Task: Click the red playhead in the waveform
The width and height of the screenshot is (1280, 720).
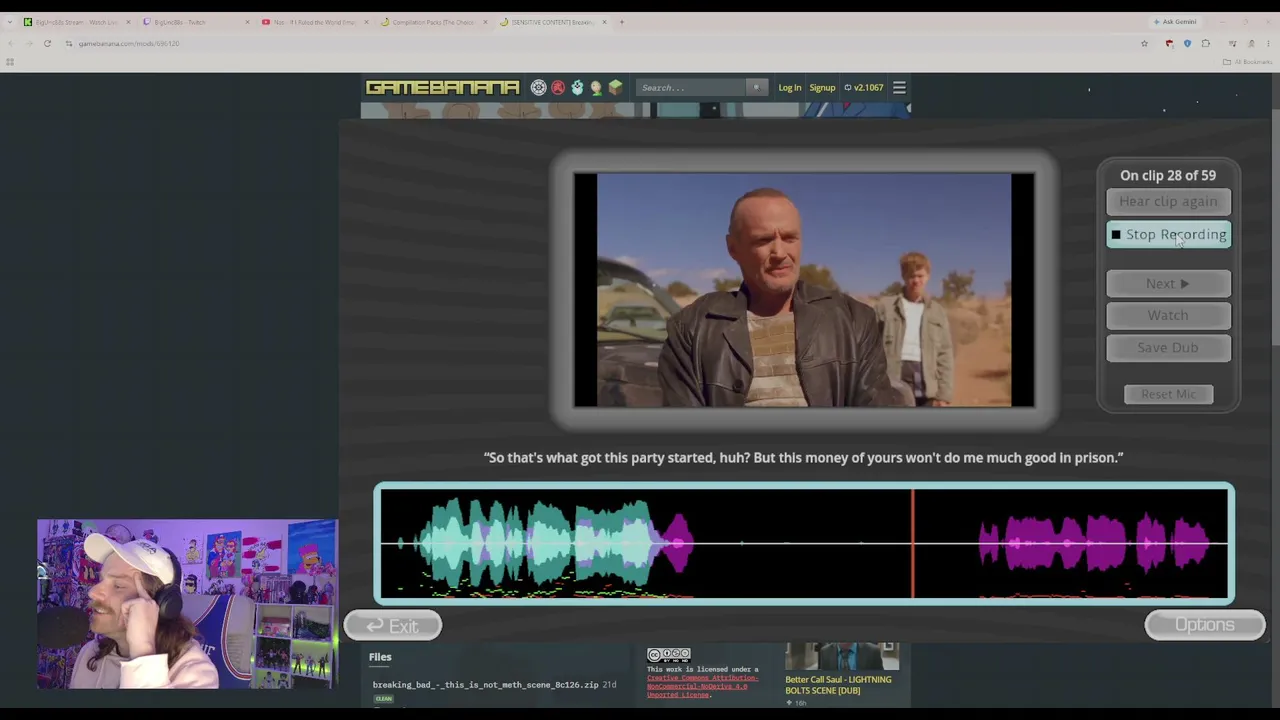Action: [x=912, y=544]
